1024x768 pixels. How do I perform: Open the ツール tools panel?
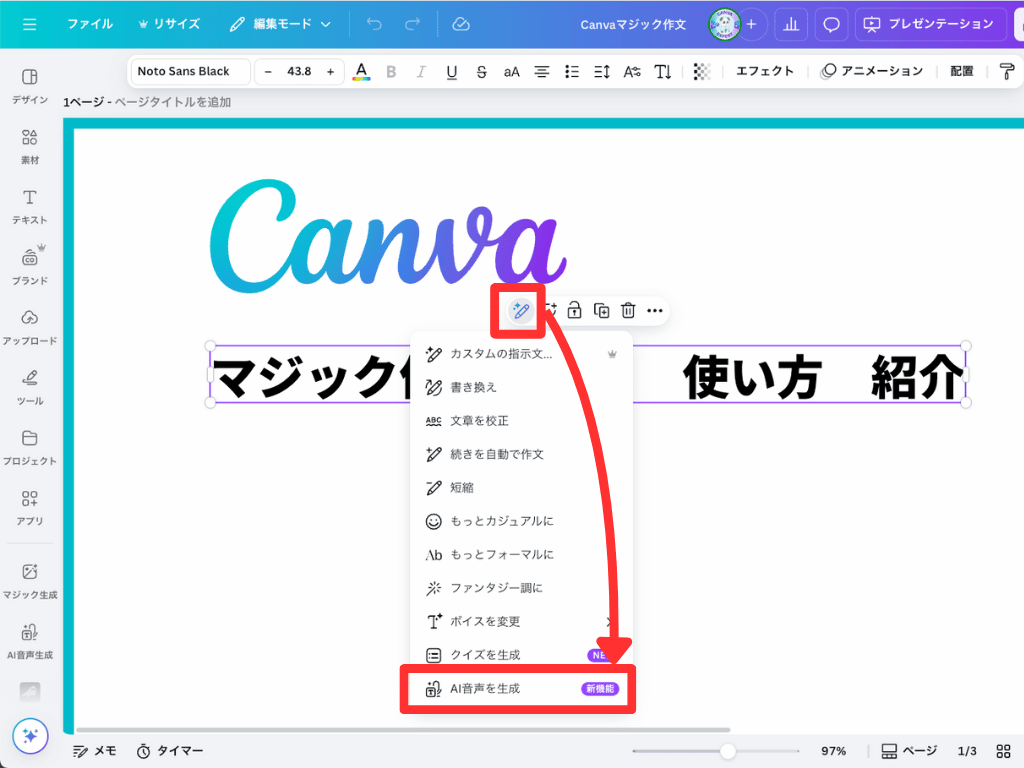pyautogui.click(x=29, y=387)
